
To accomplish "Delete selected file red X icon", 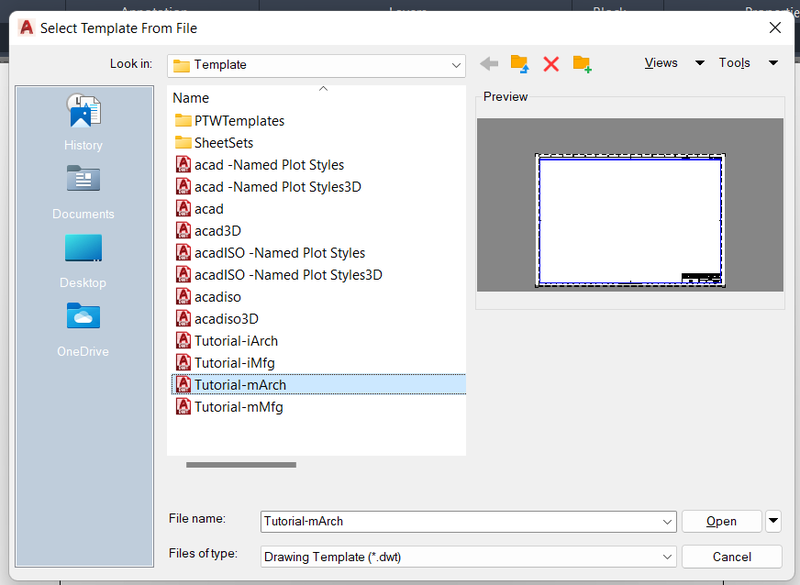I will [x=551, y=64].
